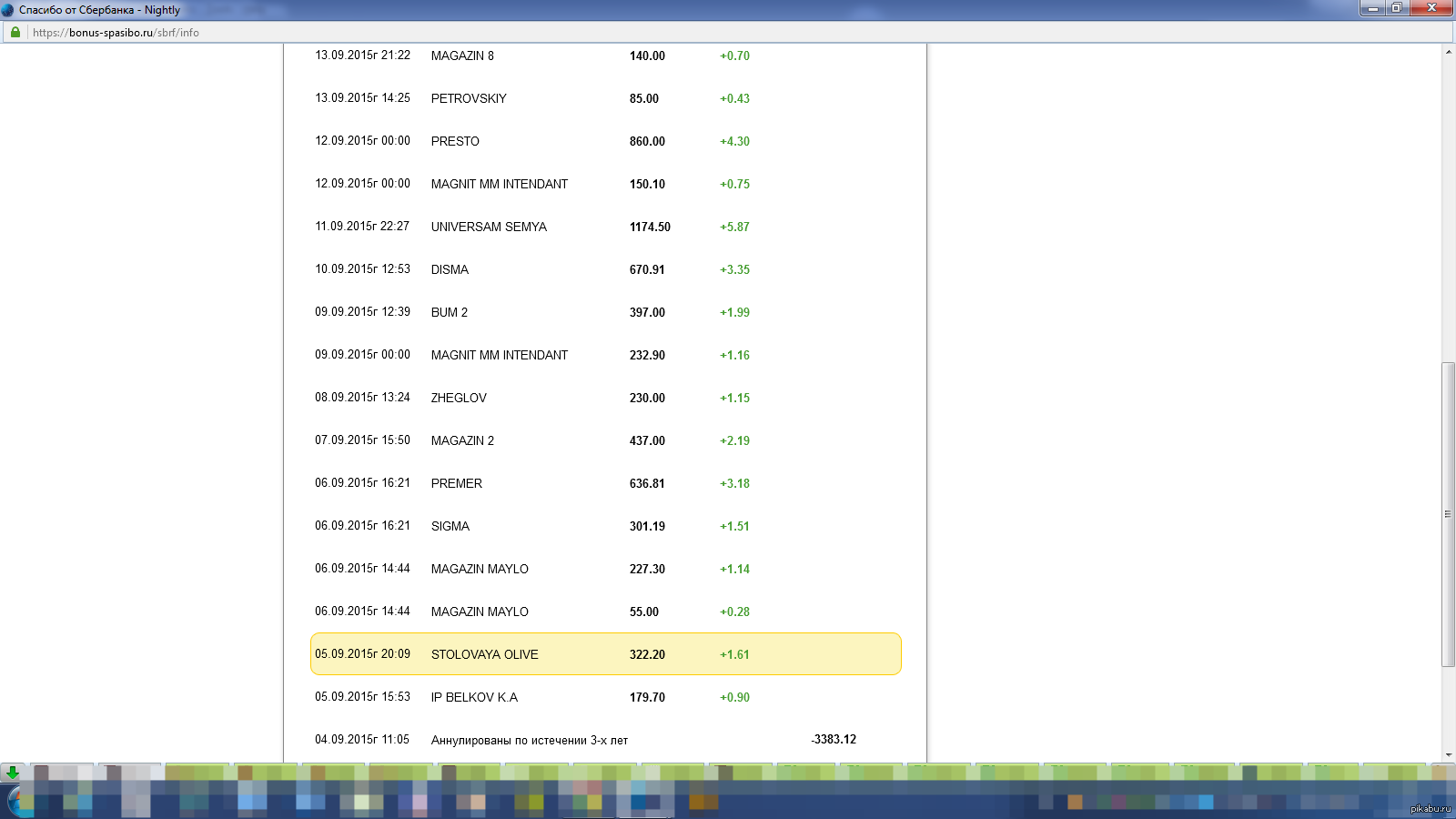Click the MAGAZIN 8 merchant name
1456x819 pixels.
(x=462, y=56)
